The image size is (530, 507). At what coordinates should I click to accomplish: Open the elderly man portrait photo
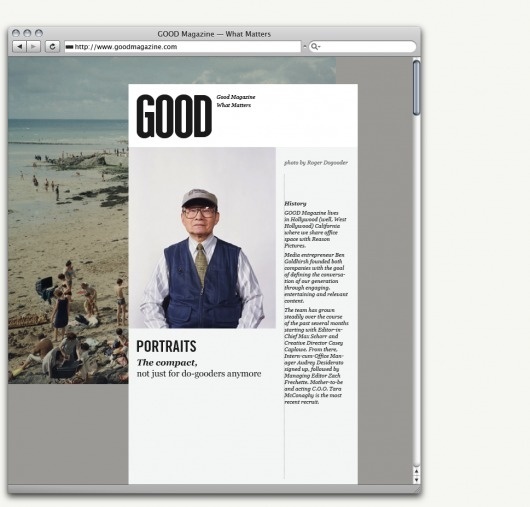pyautogui.click(x=202, y=238)
